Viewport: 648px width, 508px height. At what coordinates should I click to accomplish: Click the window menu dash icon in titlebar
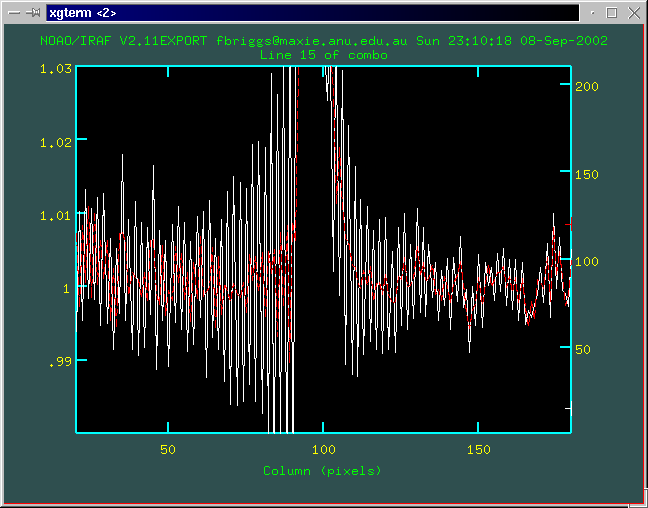(14, 13)
